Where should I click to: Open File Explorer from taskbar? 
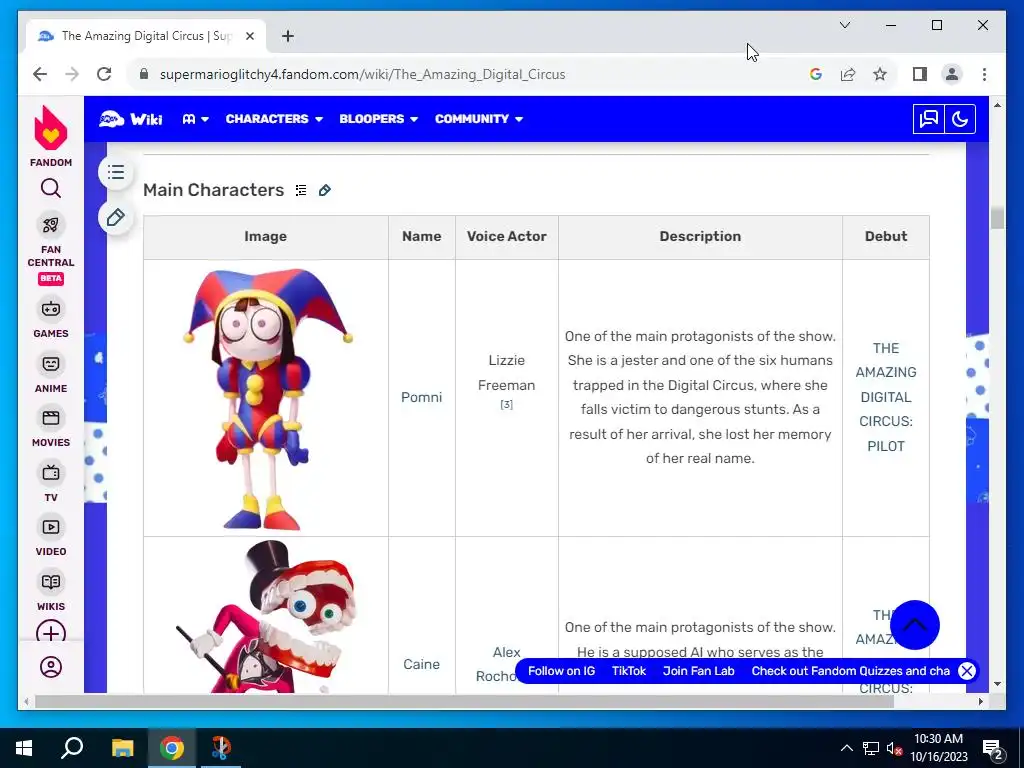click(122, 748)
